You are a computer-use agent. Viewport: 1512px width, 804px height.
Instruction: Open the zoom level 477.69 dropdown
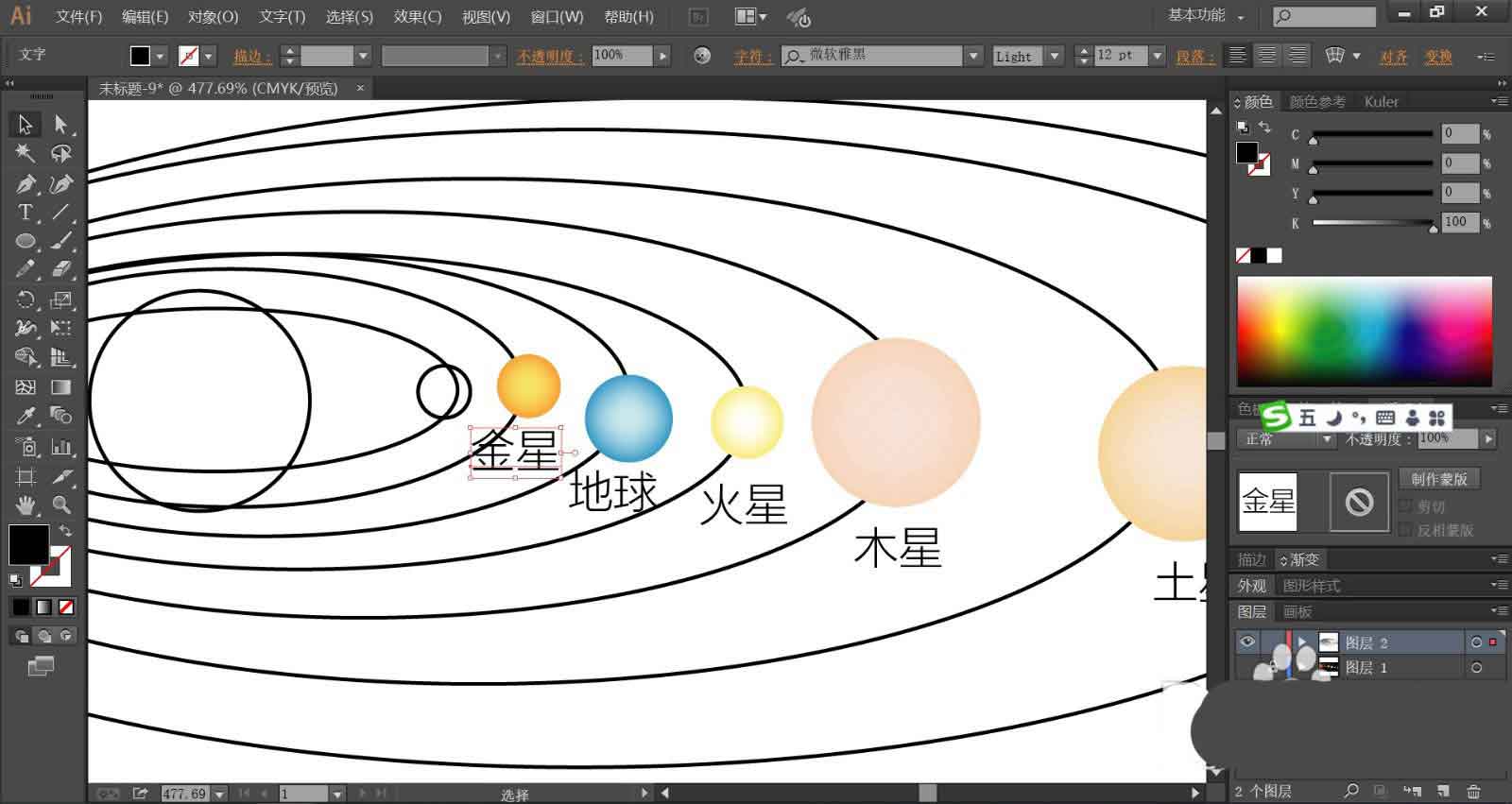click(220, 795)
